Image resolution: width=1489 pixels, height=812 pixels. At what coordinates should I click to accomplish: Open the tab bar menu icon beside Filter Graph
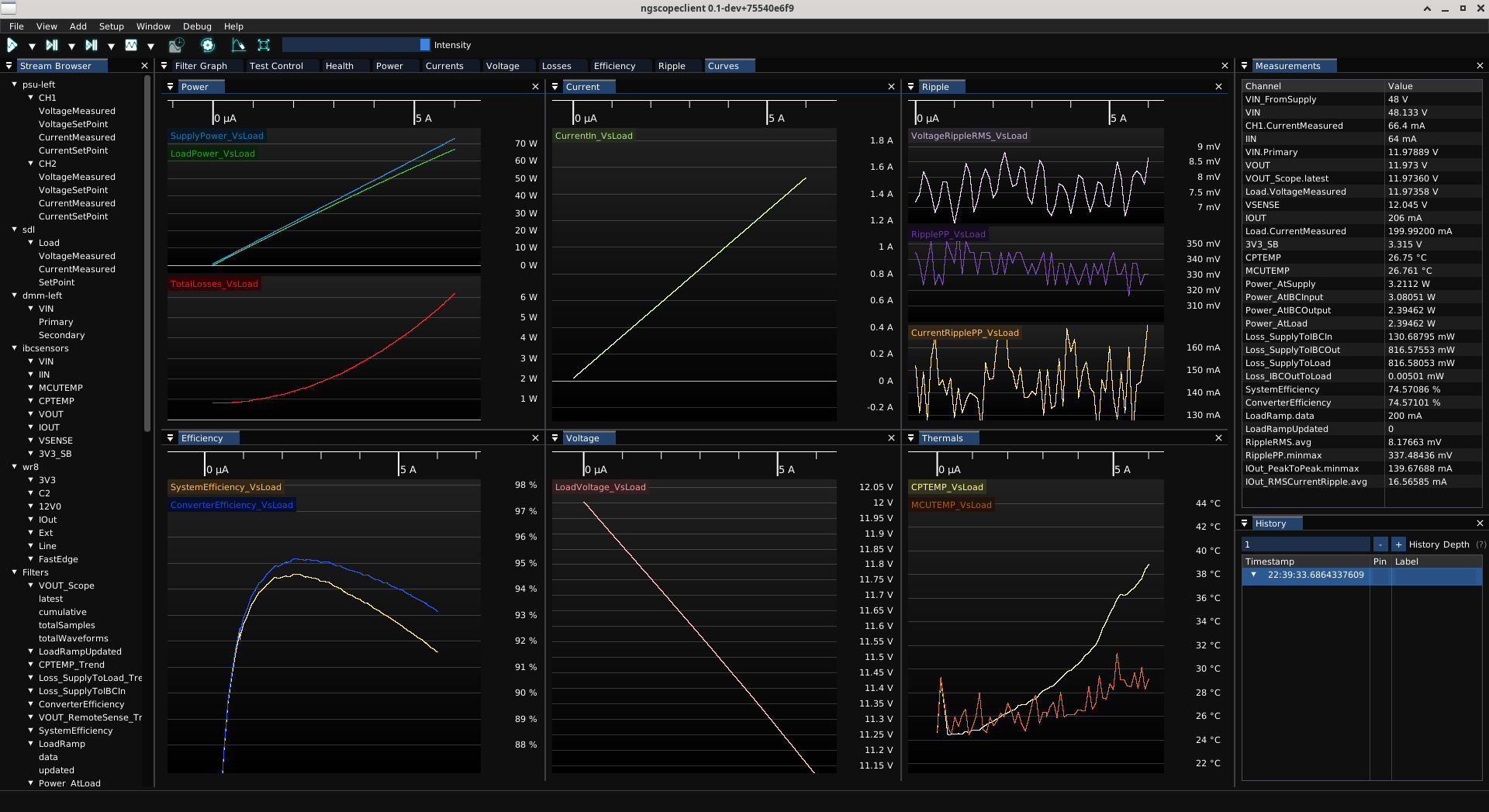point(164,66)
